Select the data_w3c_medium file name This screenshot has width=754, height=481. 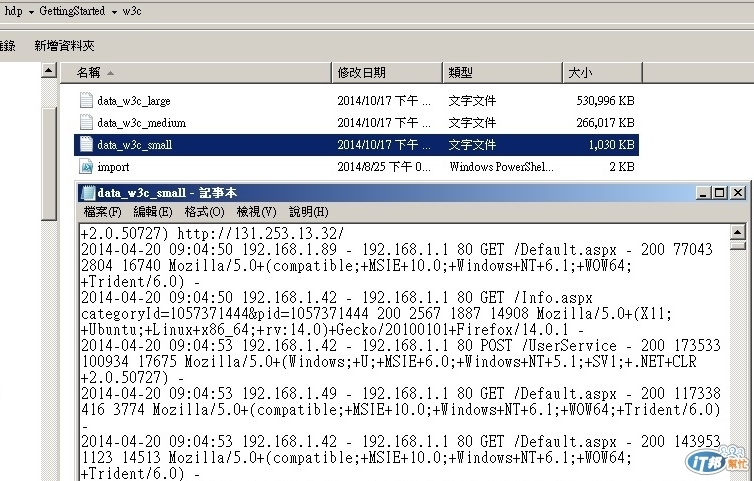point(141,123)
